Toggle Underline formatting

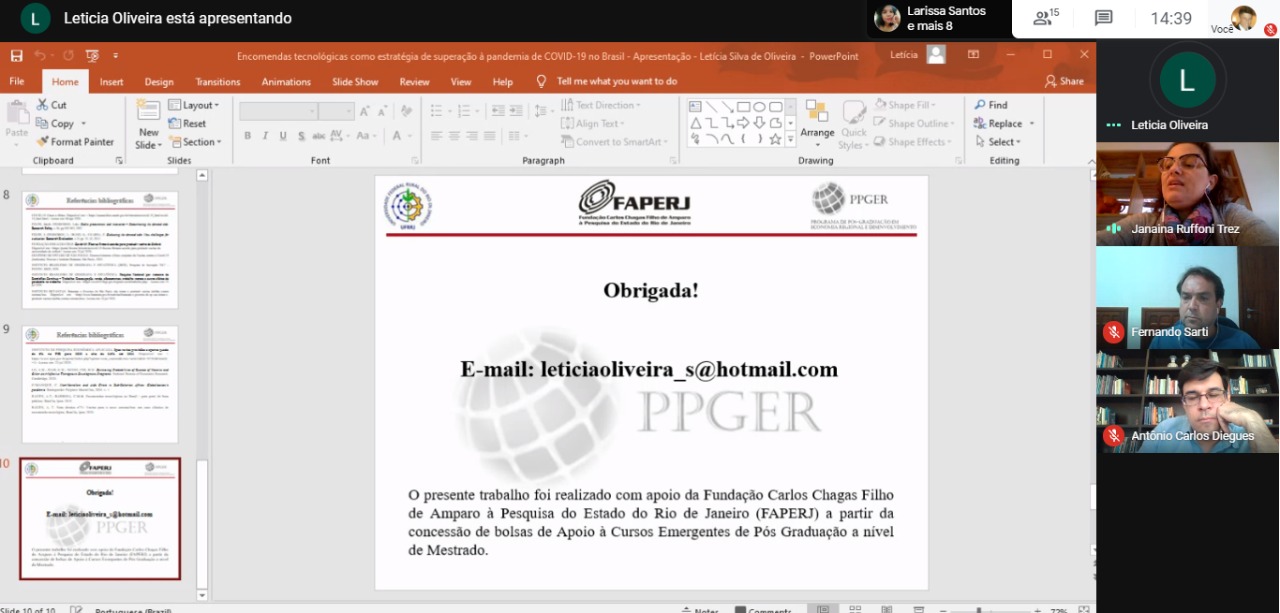point(282,136)
